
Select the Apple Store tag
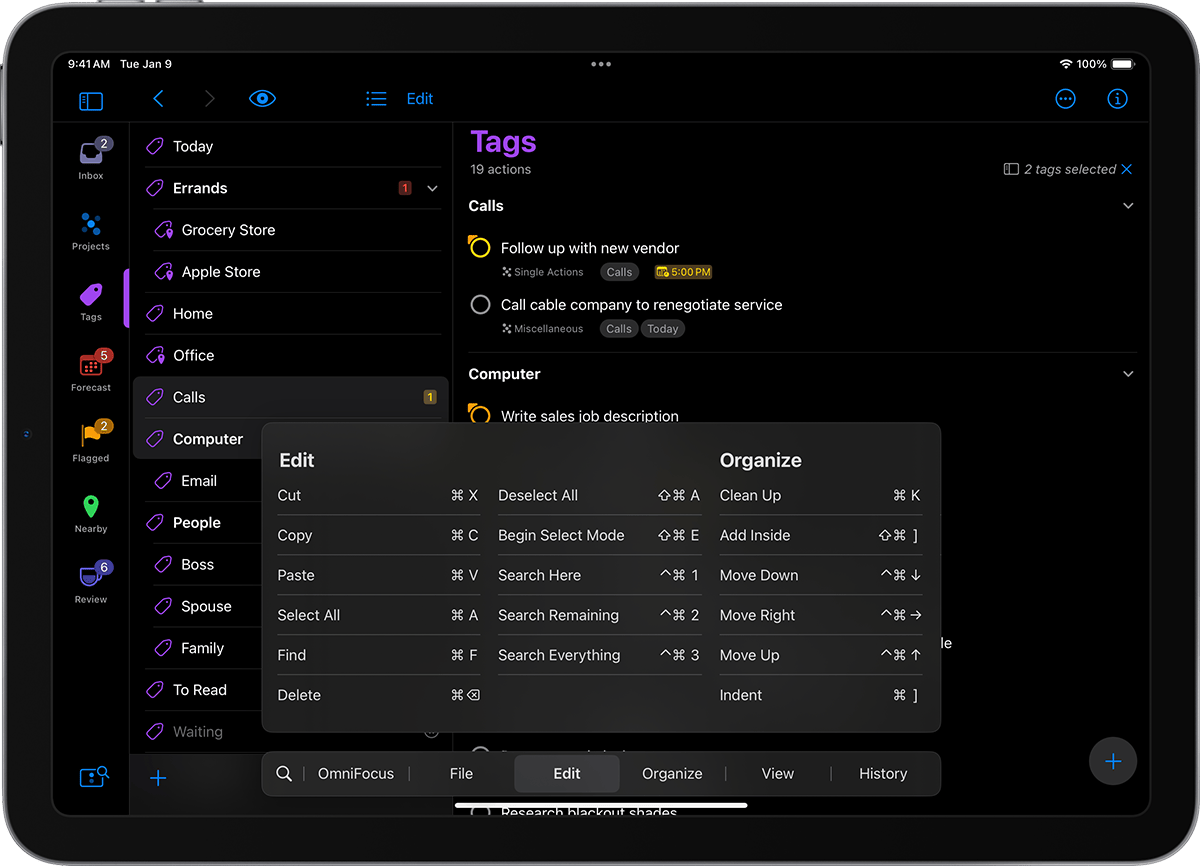click(292, 272)
